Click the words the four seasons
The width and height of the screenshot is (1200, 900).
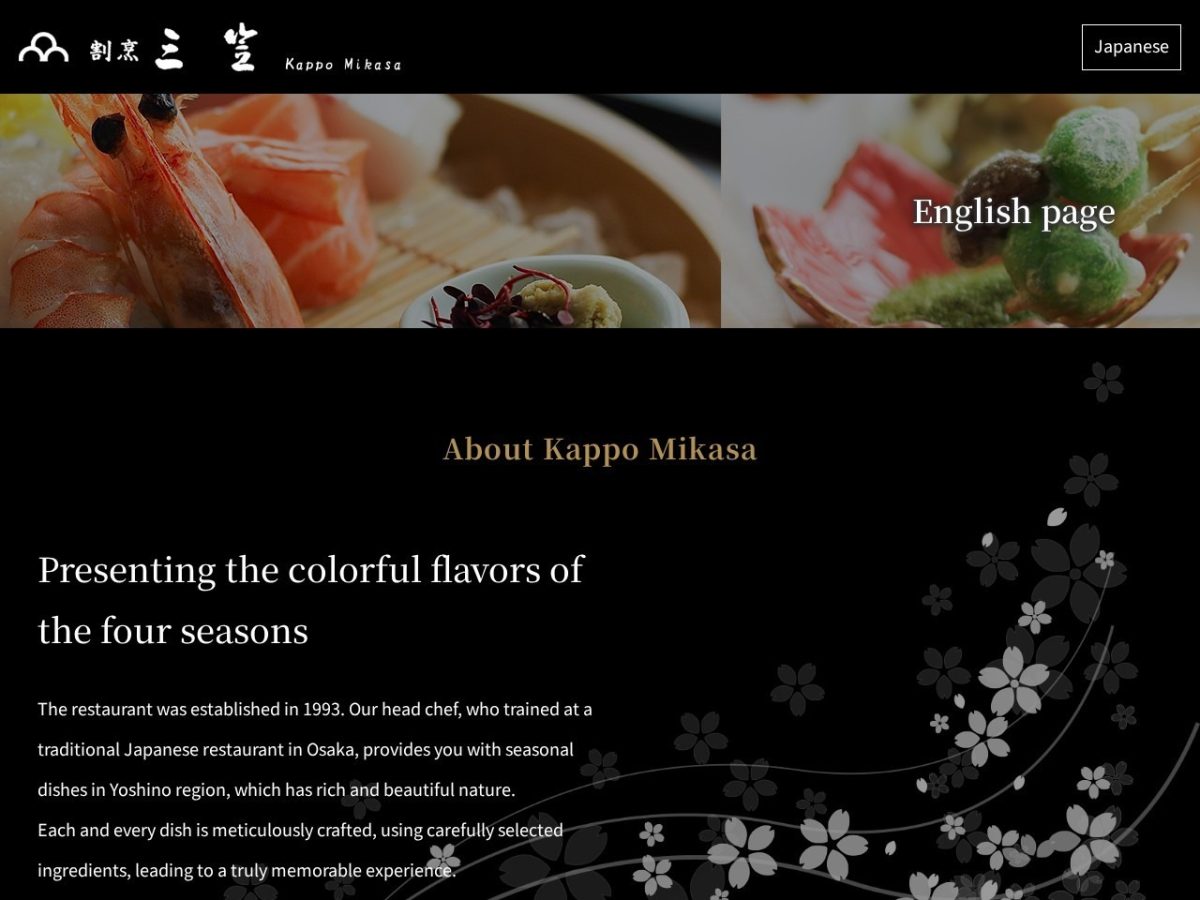pyautogui.click(x=173, y=630)
